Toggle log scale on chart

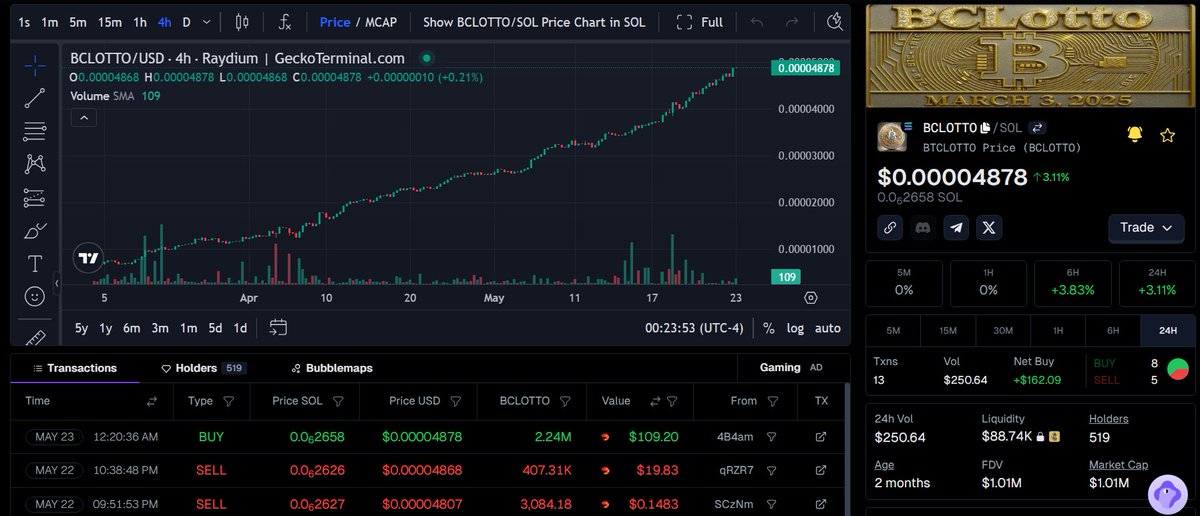pos(795,327)
